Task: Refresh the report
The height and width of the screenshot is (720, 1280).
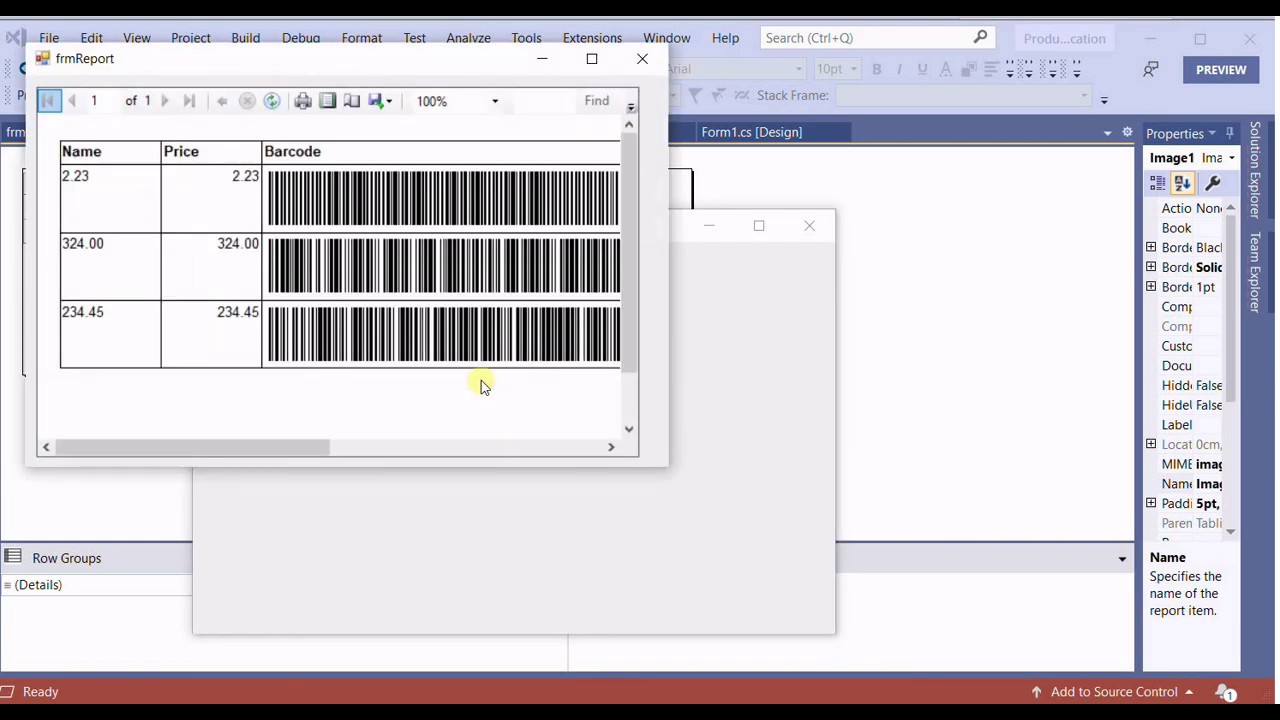Action: (272, 101)
